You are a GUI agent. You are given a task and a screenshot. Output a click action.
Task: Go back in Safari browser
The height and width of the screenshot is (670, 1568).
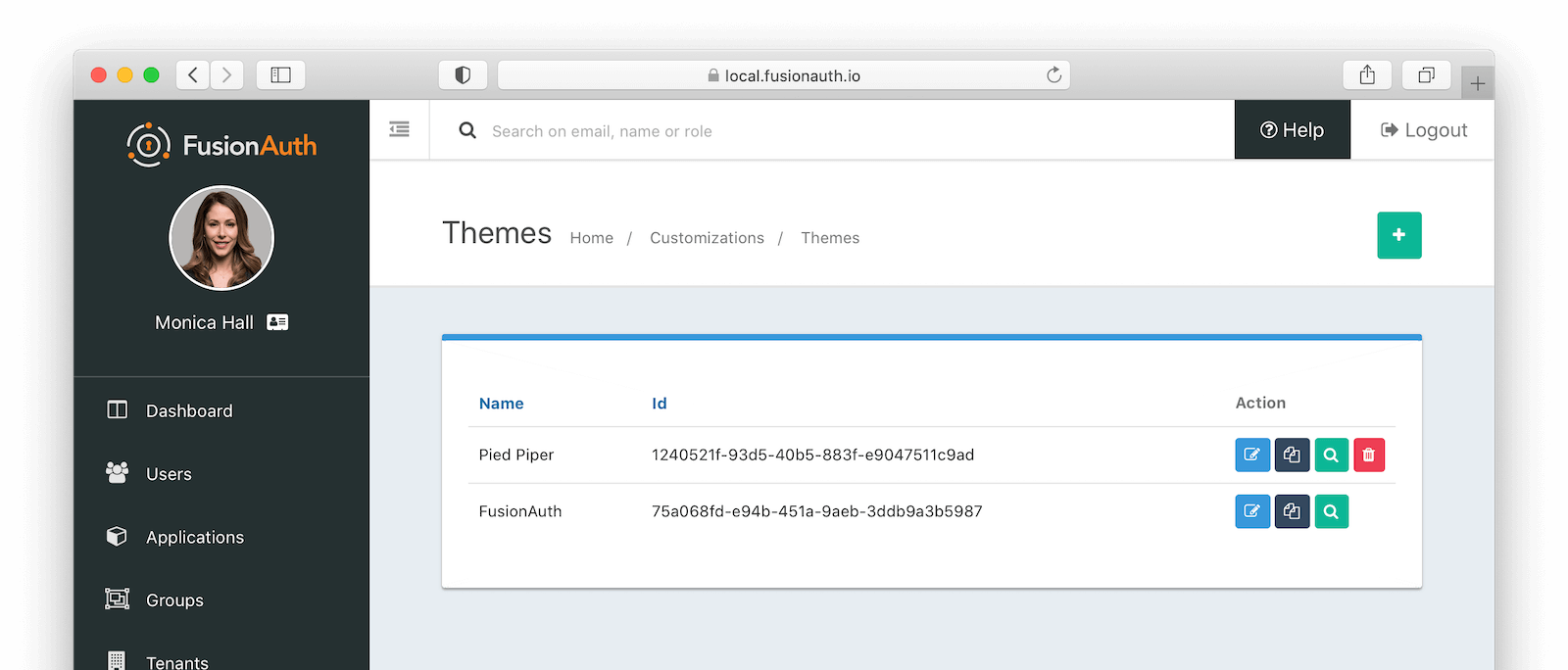click(193, 74)
